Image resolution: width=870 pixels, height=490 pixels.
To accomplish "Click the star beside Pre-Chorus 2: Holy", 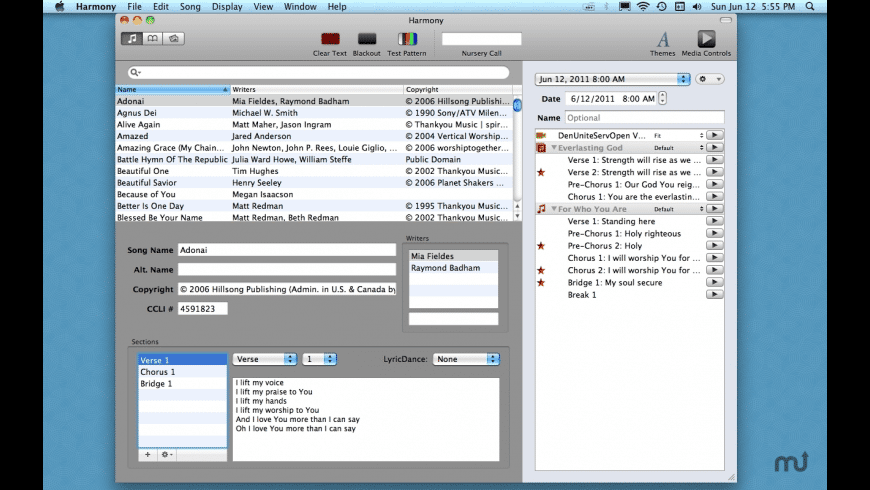I will 541,245.
